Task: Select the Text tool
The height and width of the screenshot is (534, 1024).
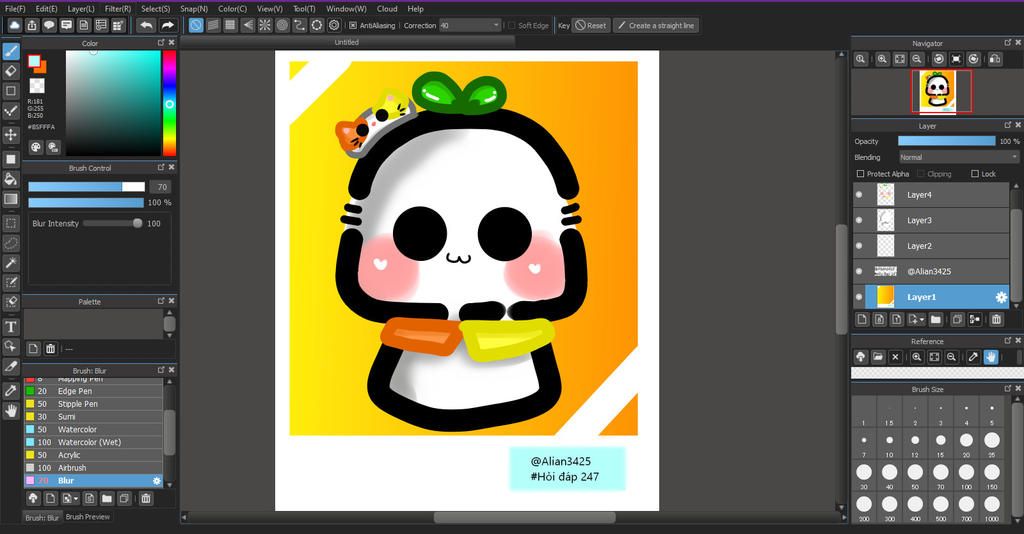Action: point(11,326)
